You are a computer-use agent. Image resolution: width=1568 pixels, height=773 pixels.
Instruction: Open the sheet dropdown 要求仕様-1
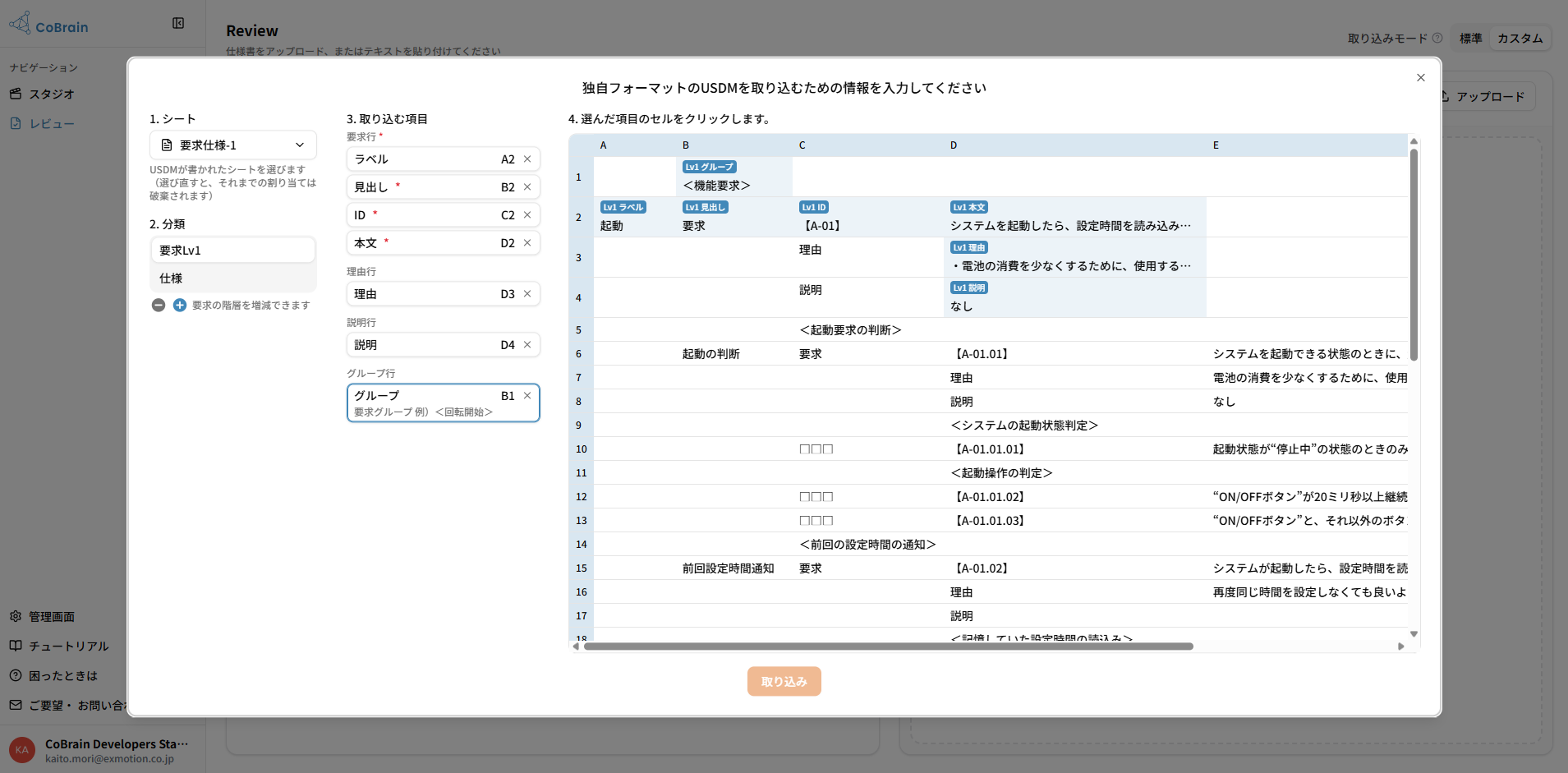[x=233, y=145]
